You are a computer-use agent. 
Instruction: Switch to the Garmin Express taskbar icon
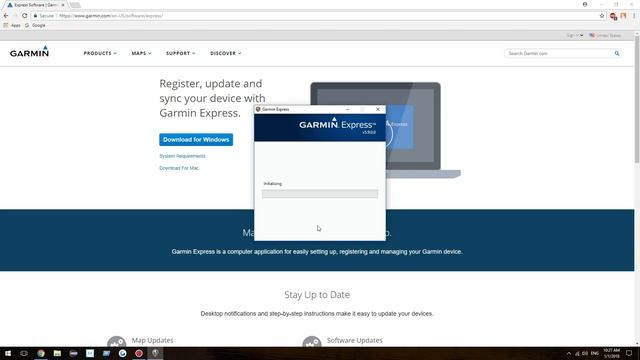click(155, 353)
